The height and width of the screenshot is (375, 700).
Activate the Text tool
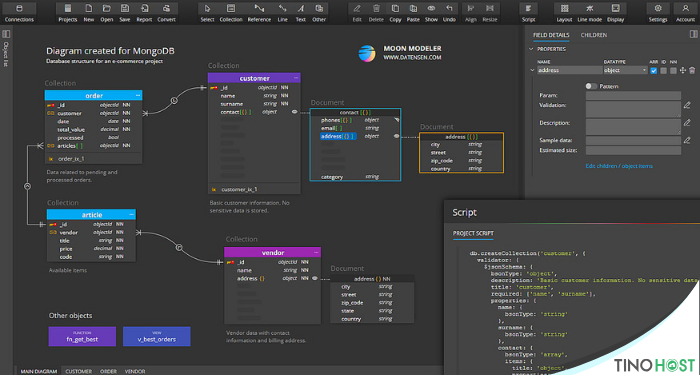tap(301, 8)
